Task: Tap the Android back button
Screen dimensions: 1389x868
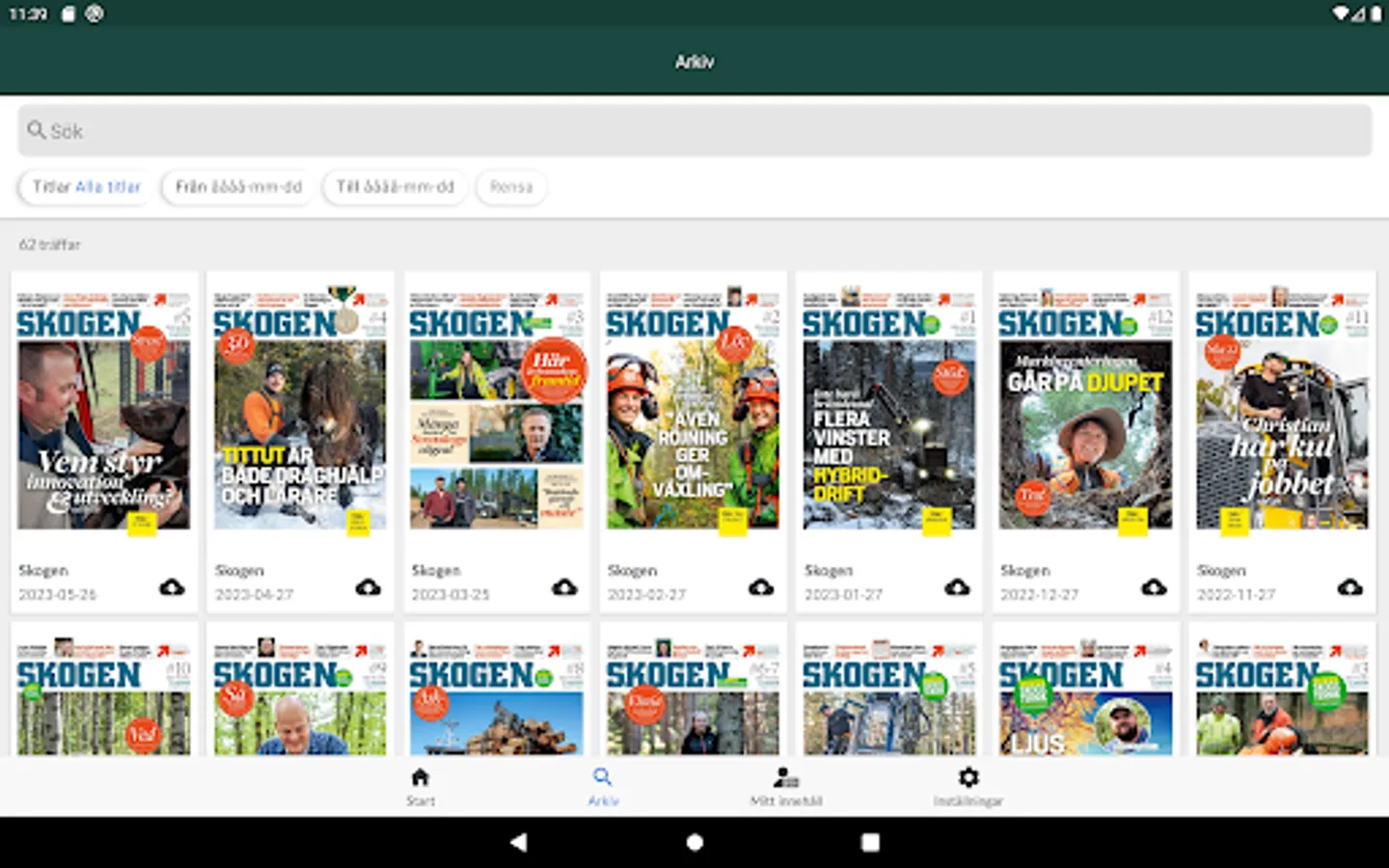Action: [x=518, y=842]
